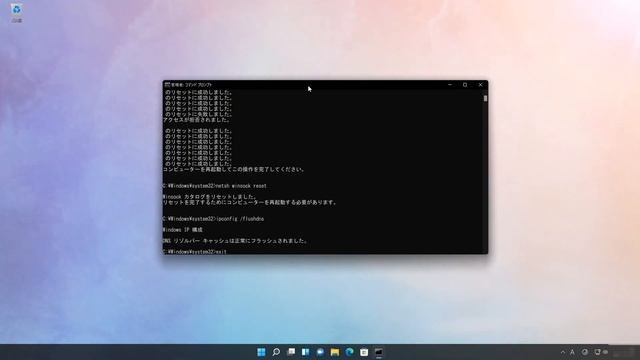Viewport: 640px width, 360px height.
Task: Open Command Prompt title bar system icon
Action: tap(167, 84)
